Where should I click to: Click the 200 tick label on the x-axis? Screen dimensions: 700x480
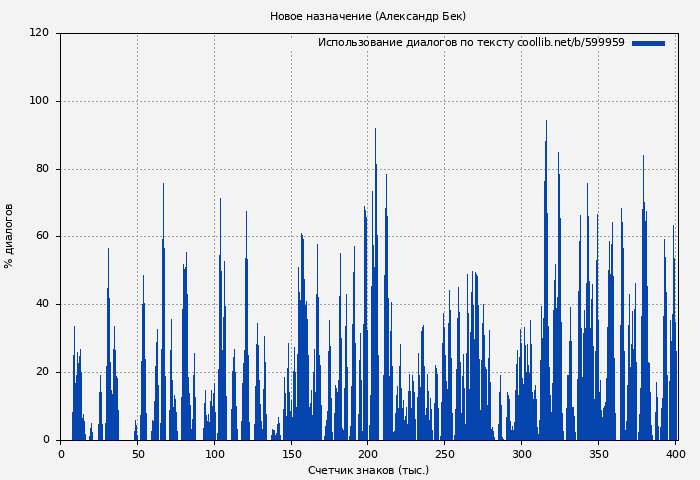point(368,454)
